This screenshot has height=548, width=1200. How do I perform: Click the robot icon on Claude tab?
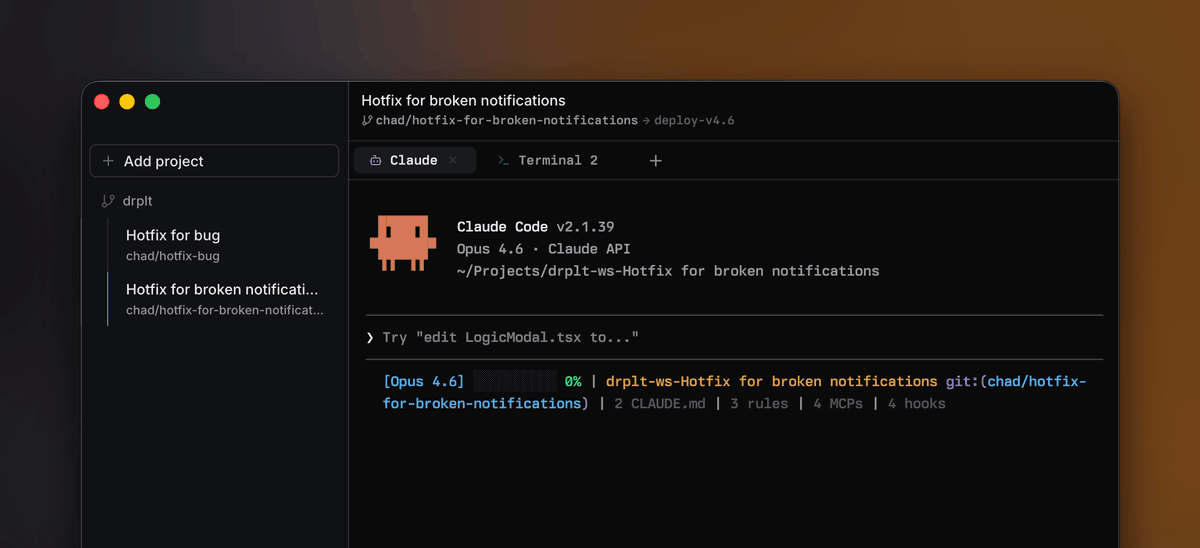[x=375, y=160]
